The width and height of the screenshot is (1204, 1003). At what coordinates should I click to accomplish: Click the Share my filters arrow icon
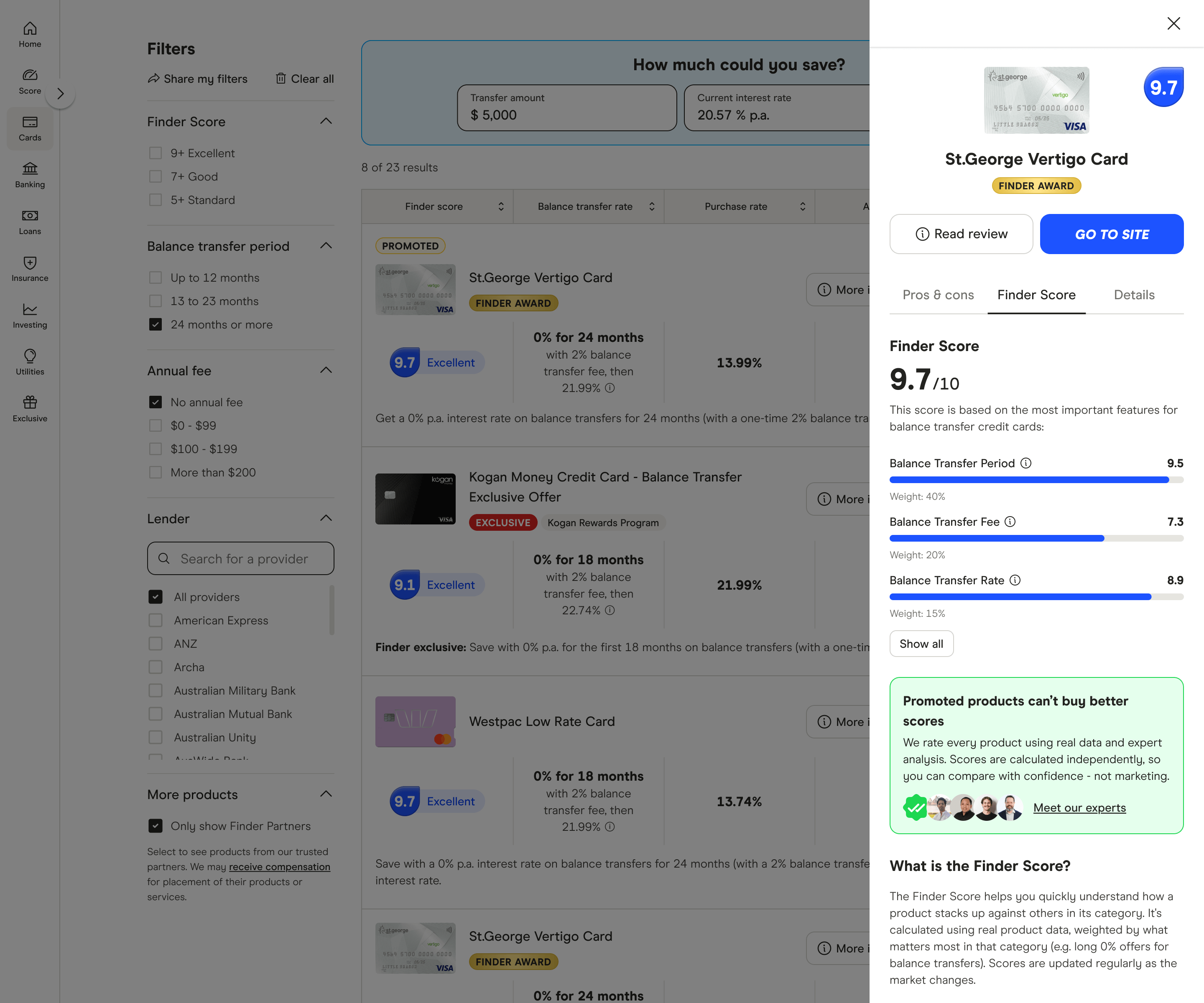coord(154,79)
